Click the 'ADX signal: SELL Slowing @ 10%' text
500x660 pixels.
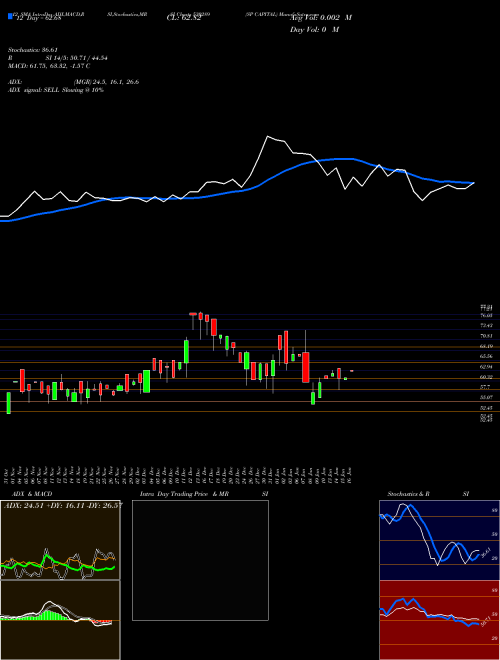pos(56,90)
